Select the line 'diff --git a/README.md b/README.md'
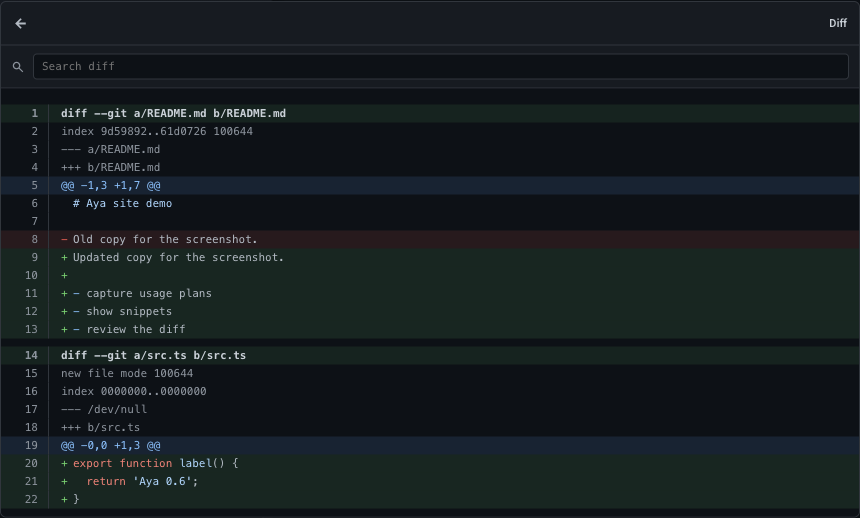Screen dimensions: 860x518 pyautogui.click(x=430, y=113)
